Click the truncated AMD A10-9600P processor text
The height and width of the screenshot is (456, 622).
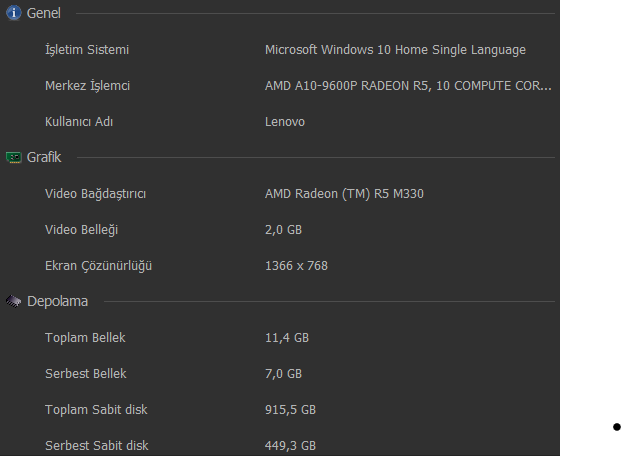point(408,86)
